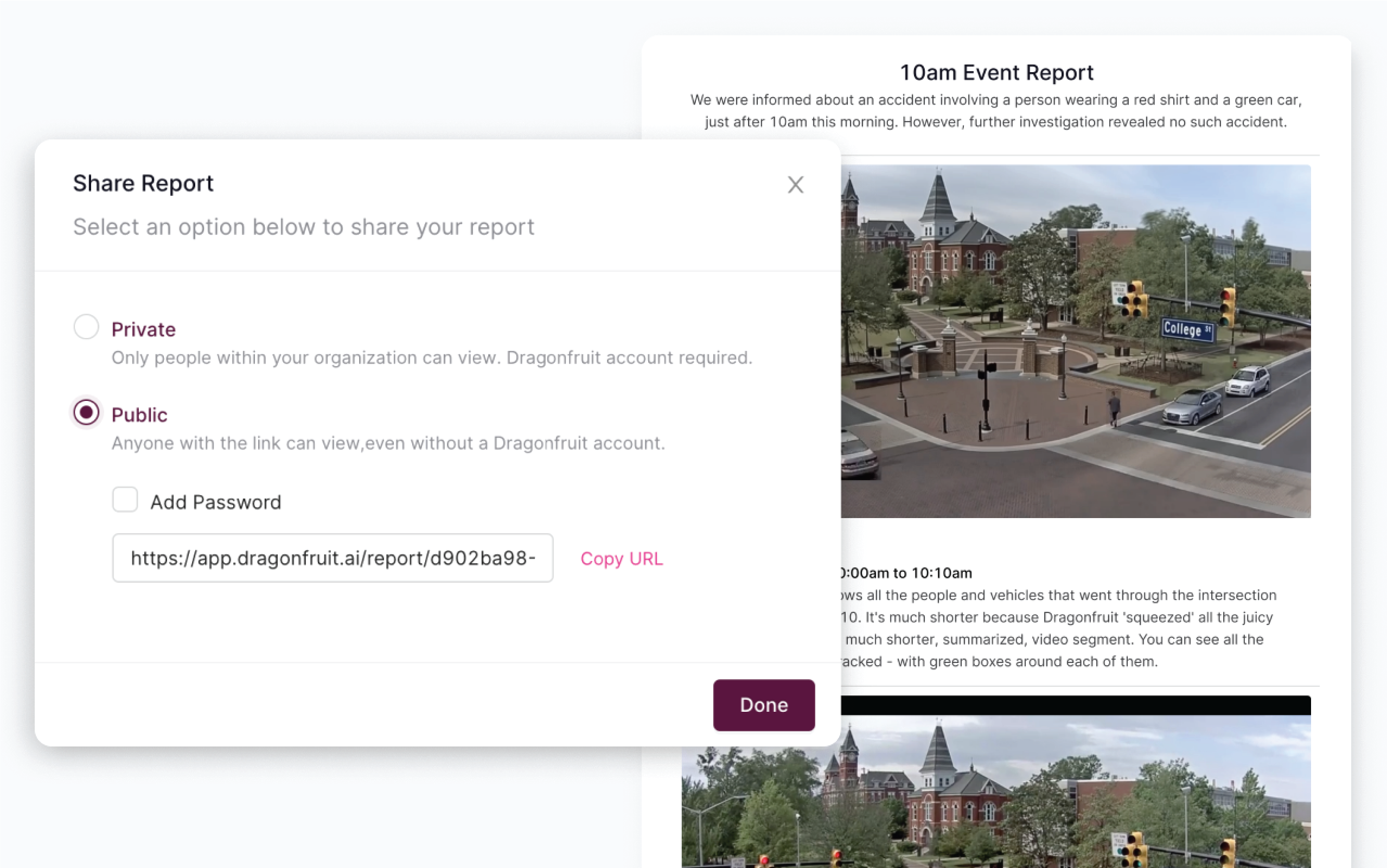Click the 'green boxes around each of them' text

[1043, 661]
